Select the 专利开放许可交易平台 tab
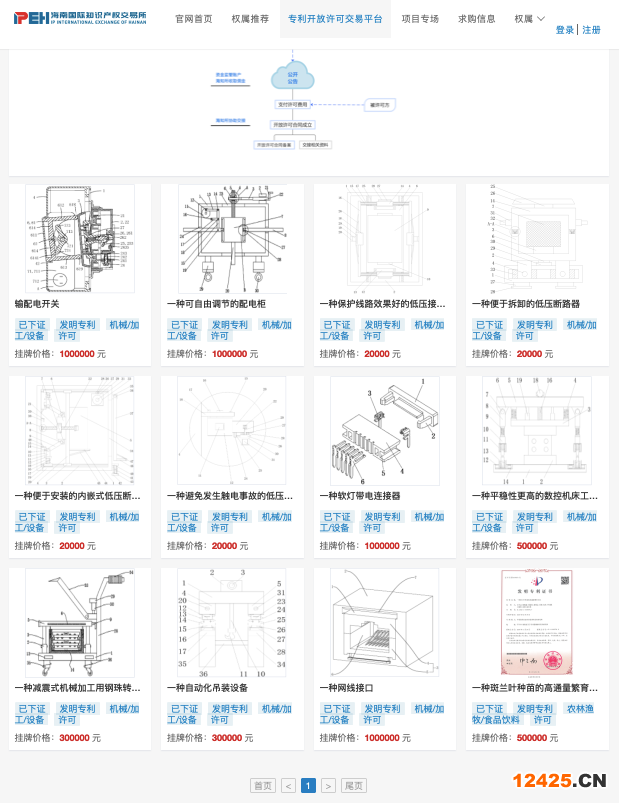The width and height of the screenshot is (619, 803). point(335,19)
